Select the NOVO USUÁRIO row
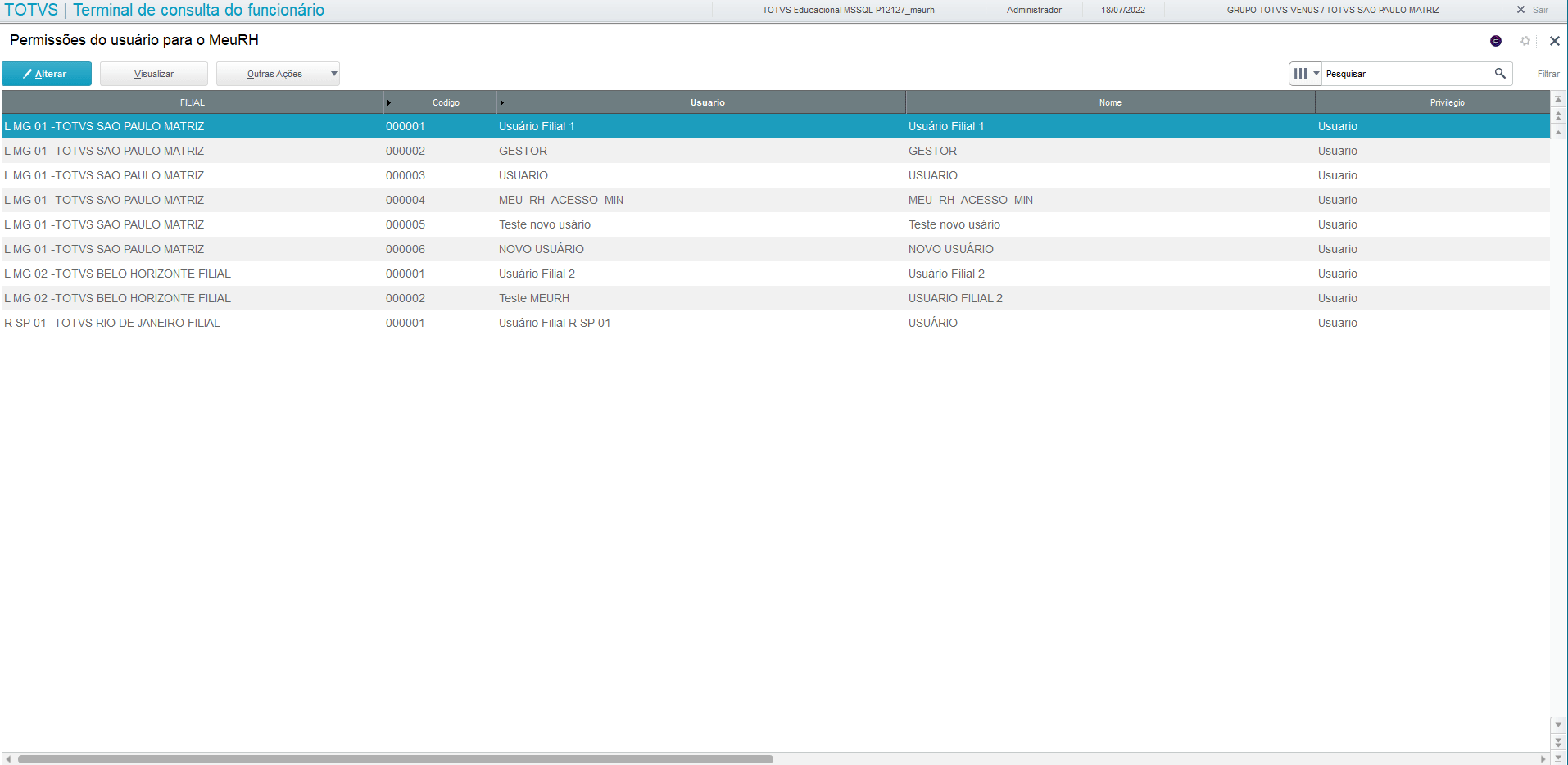 tap(775, 249)
